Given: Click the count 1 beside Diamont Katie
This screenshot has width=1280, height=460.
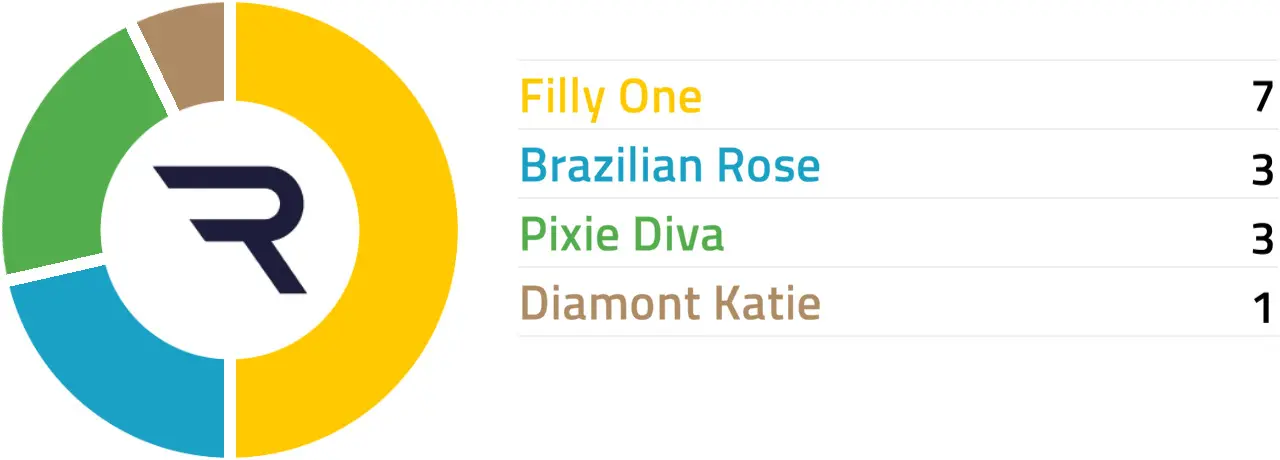Looking at the screenshot, I should 1263,305.
